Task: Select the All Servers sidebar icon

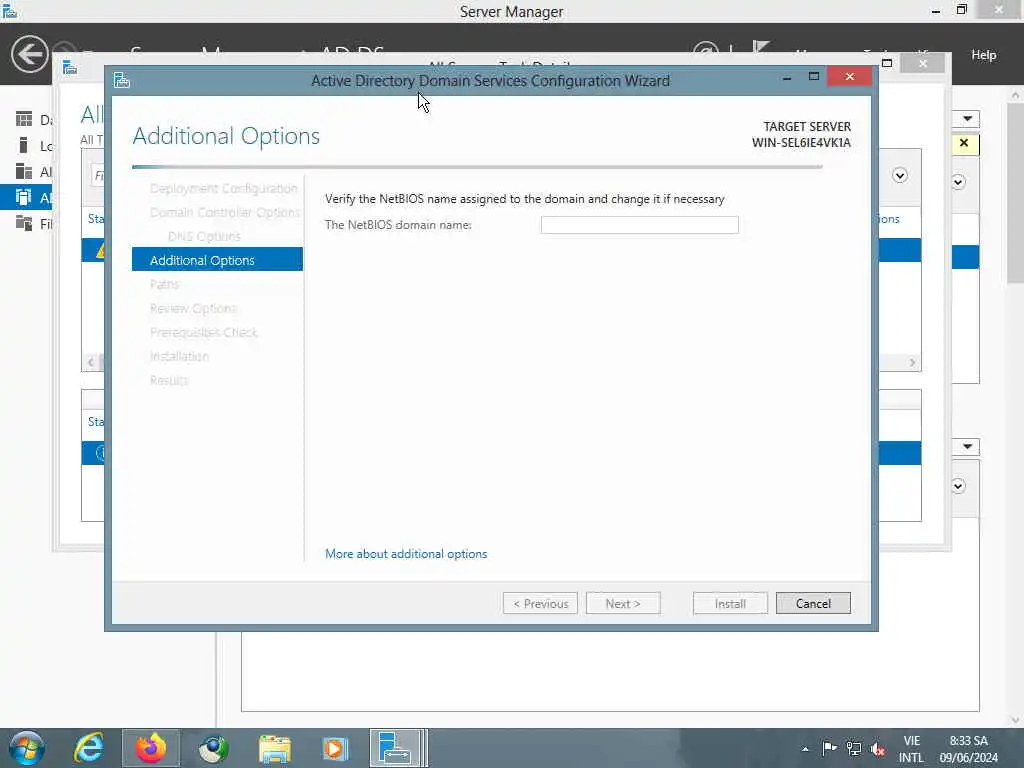Action: [24, 171]
